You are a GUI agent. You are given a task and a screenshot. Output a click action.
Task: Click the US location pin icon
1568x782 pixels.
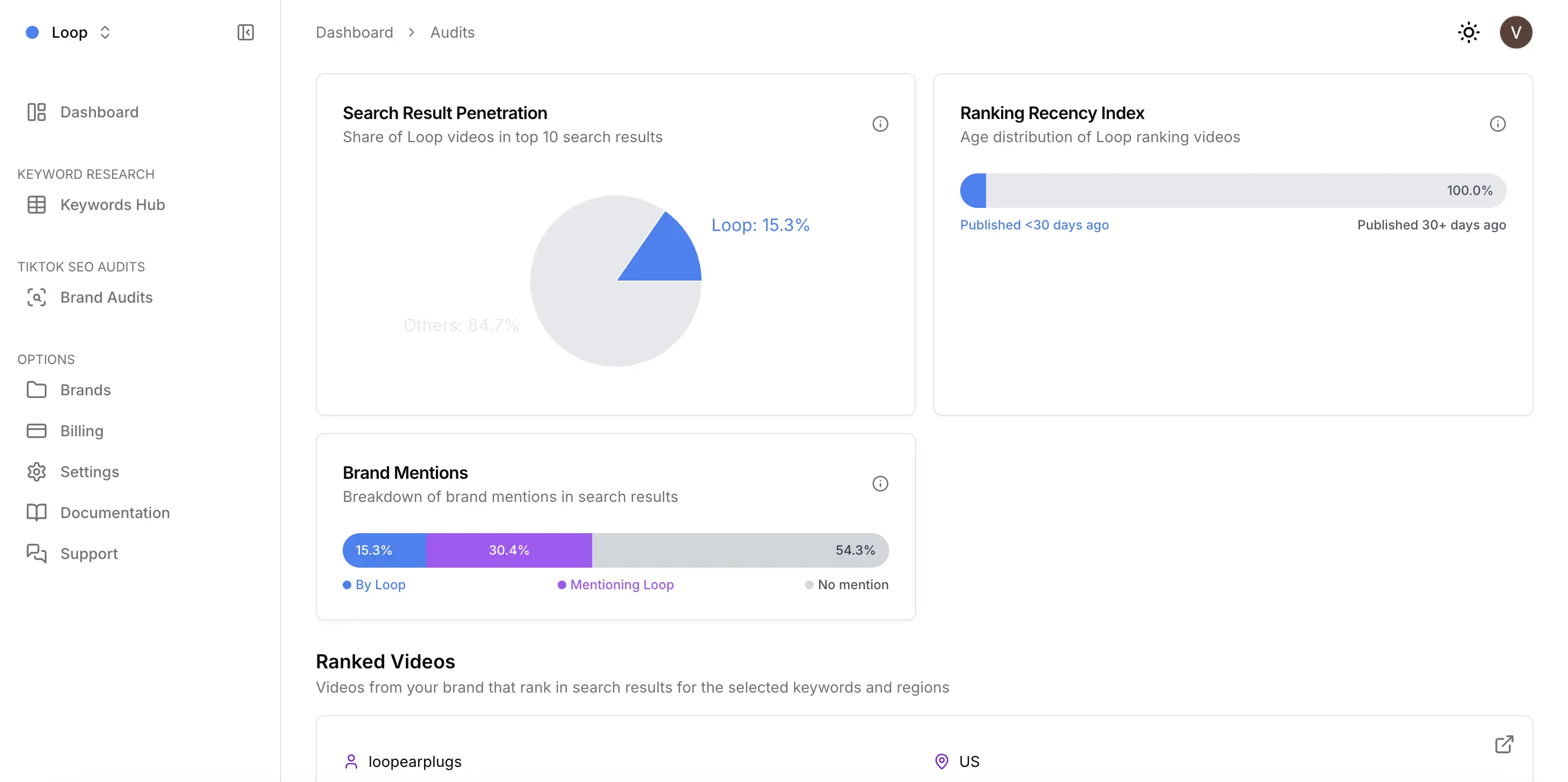coord(942,762)
